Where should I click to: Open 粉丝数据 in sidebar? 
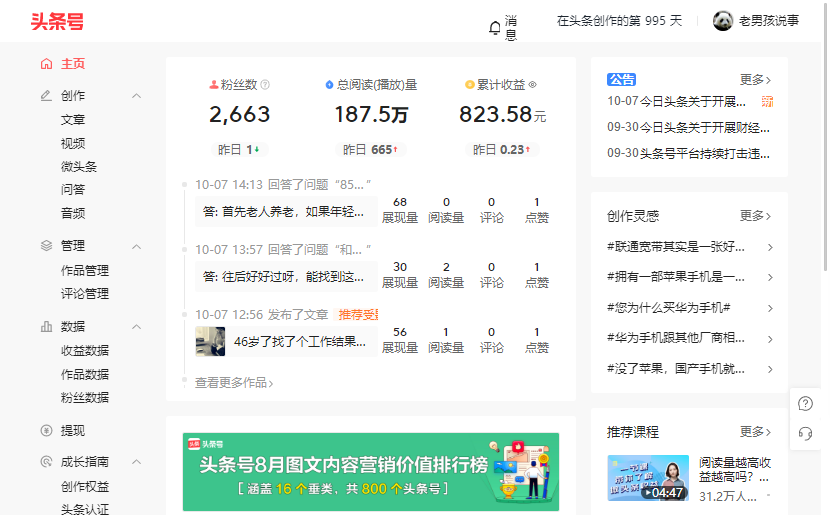tap(85, 397)
